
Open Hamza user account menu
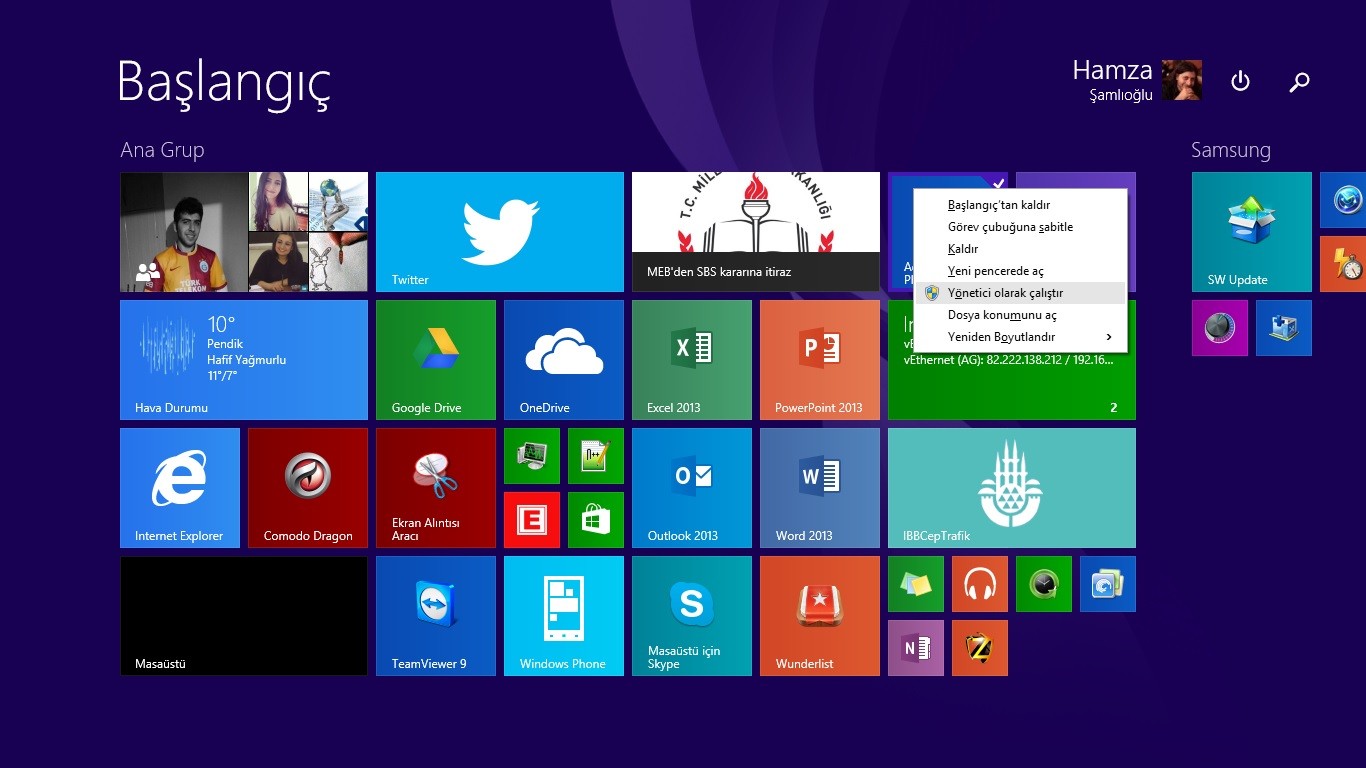1136,80
